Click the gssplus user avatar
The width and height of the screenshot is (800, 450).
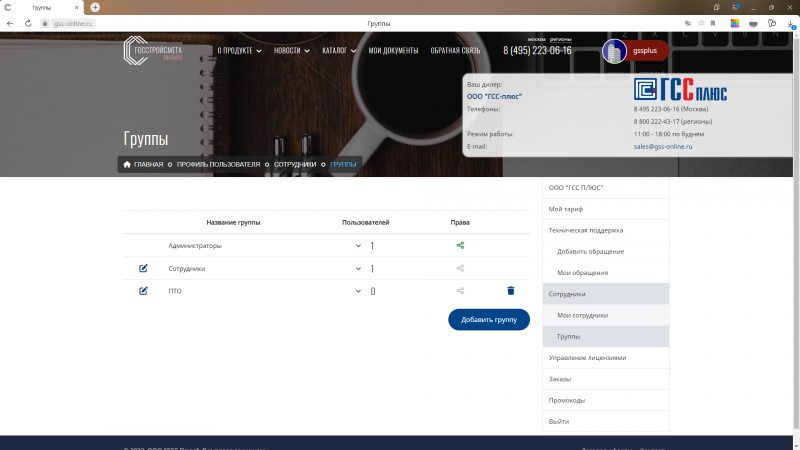(x=614, y=51)
